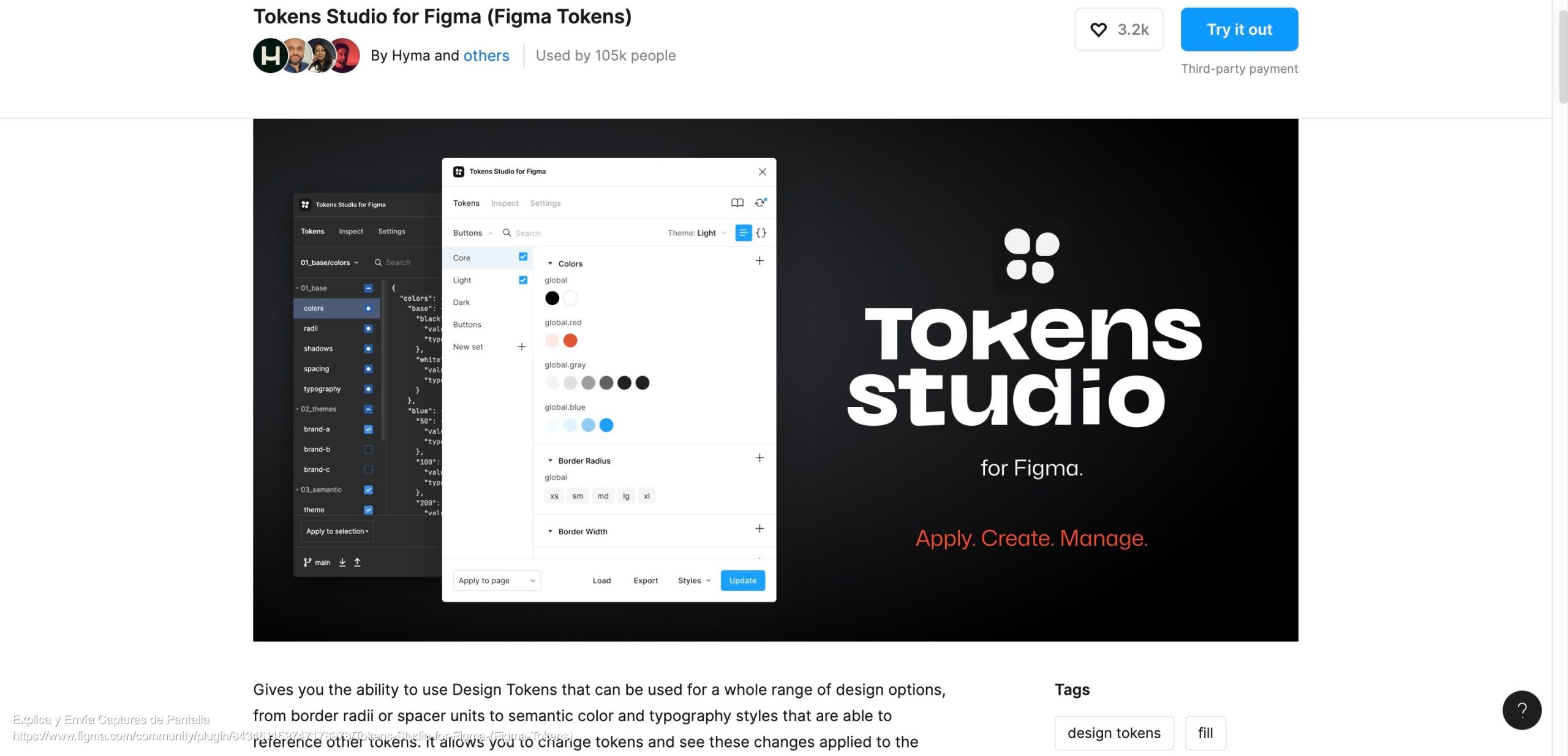Select the list view icon next to Theme
The width and height of the screenshot is (1568, 756).
[x=743, y=233]
